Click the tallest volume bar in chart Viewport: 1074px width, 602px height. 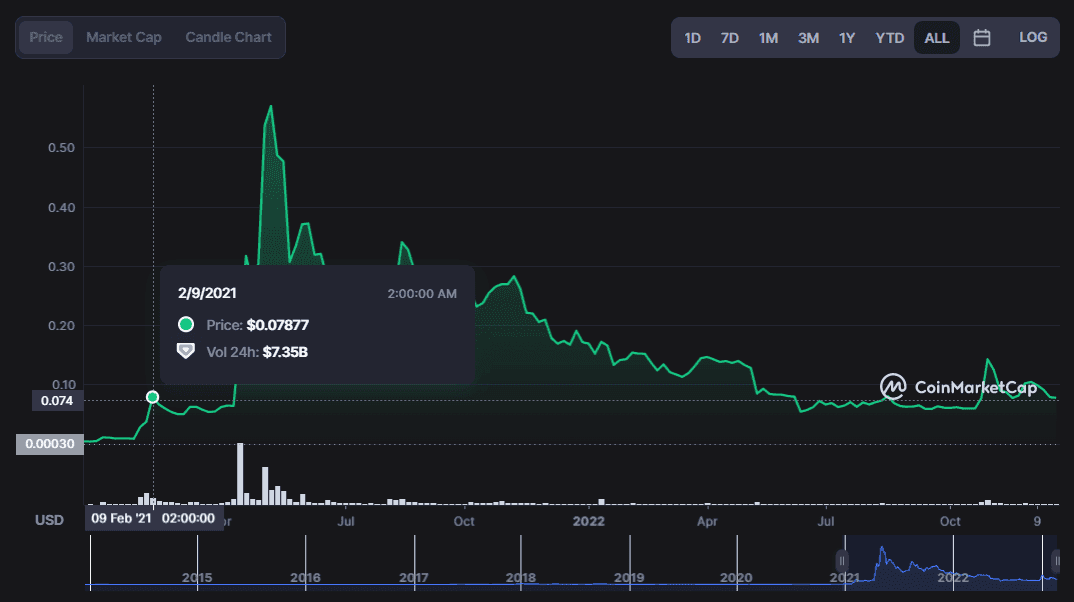pyautogui.click(x=240, y=474)
